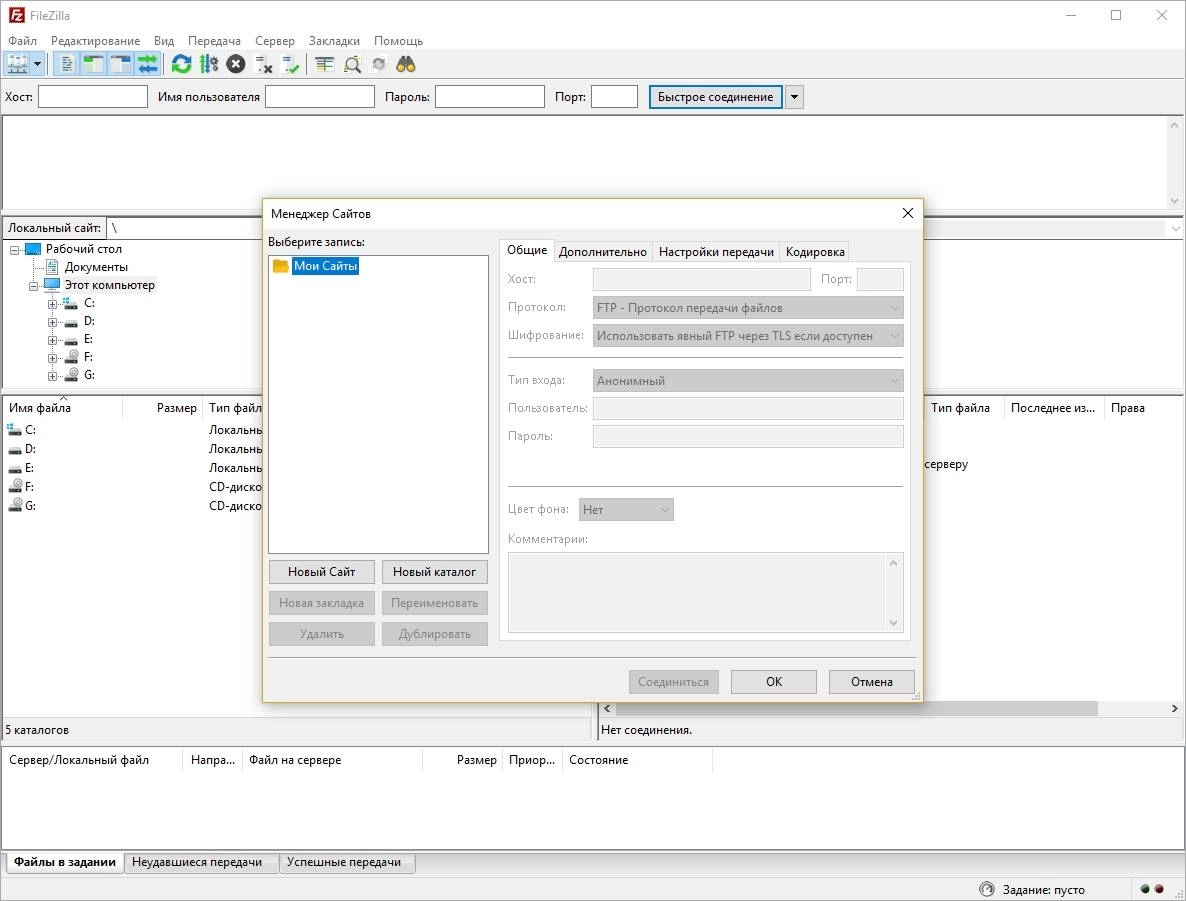Click the Новый Сайт button
The width and height of the screenshot is (1186, 901).
click(321, 572)
